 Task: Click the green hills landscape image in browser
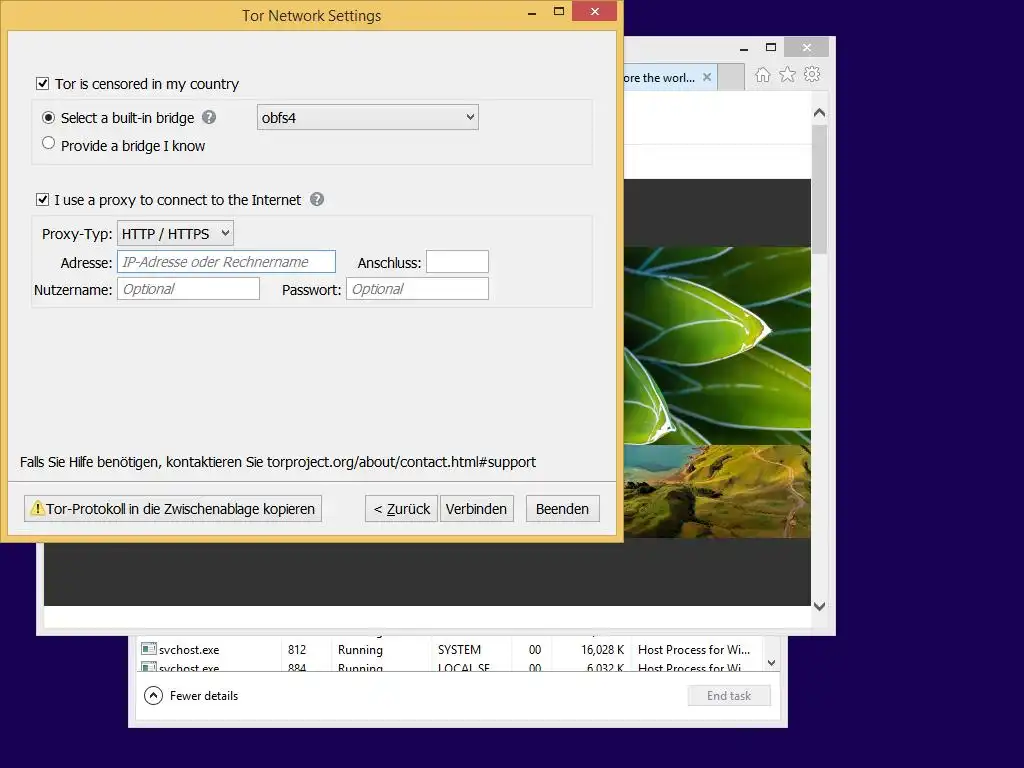click(x=717, y=492)
